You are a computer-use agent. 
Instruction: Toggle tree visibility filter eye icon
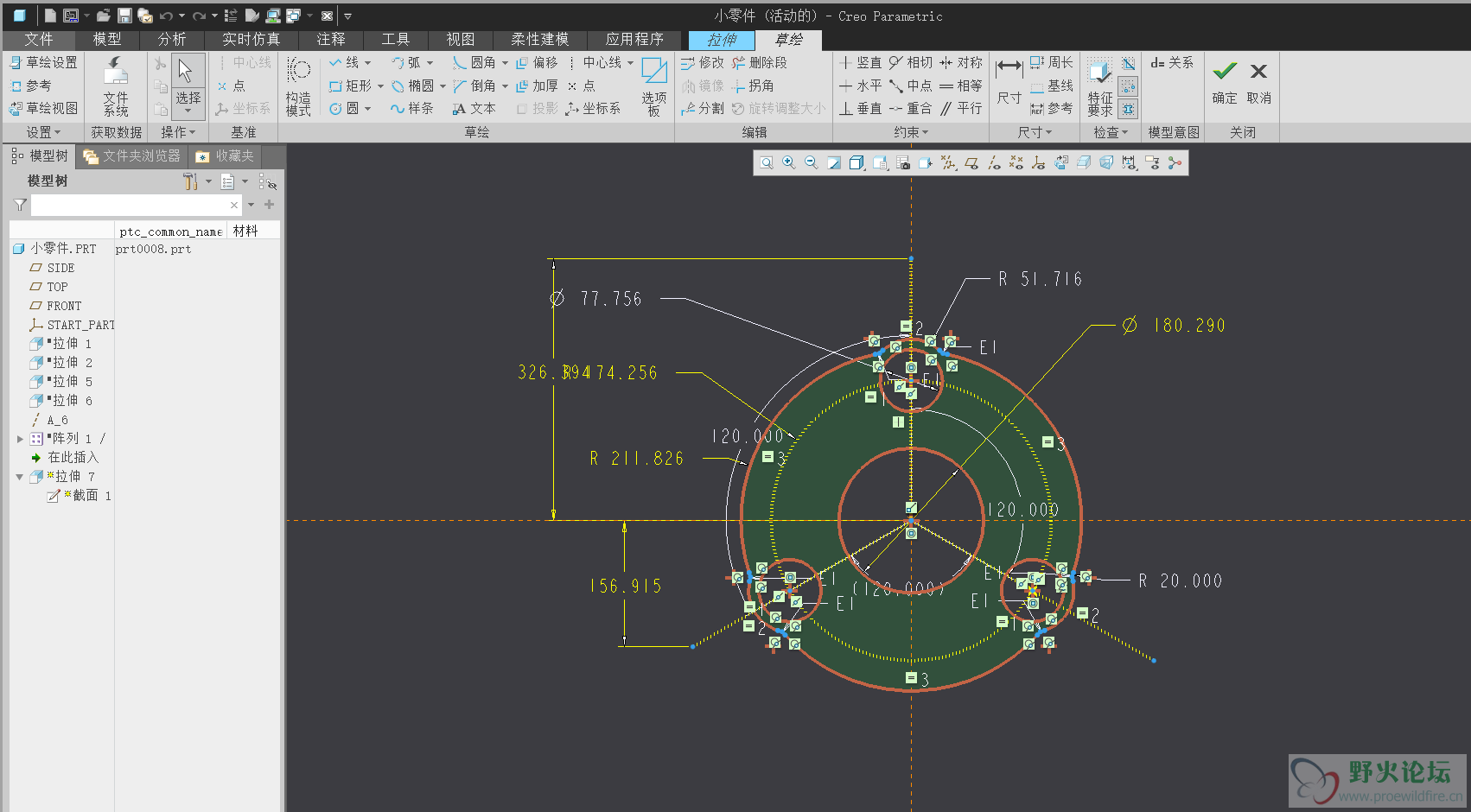(x=268, y=182)
